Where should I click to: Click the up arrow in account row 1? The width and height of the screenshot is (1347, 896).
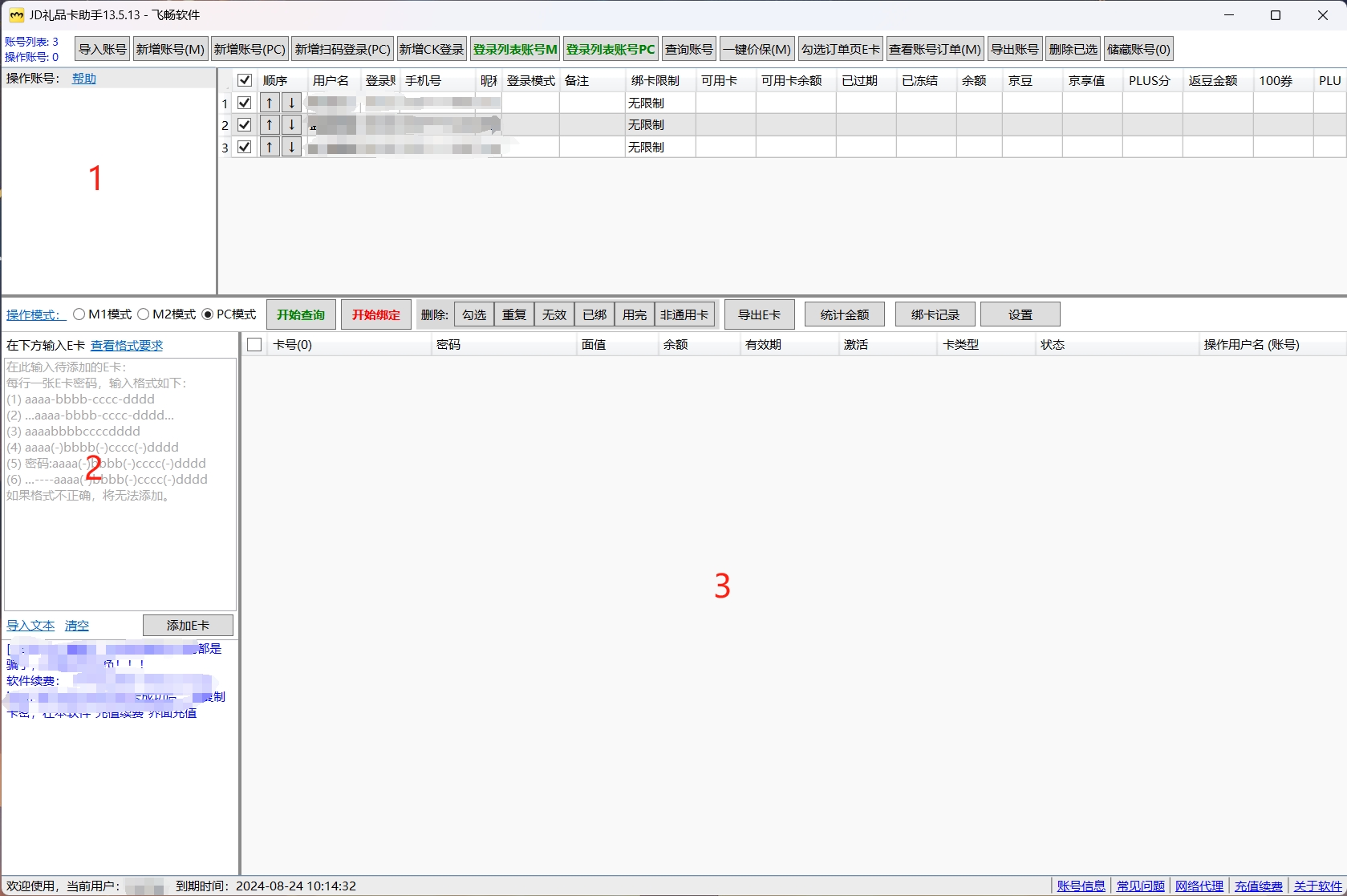tap(270, 103)
